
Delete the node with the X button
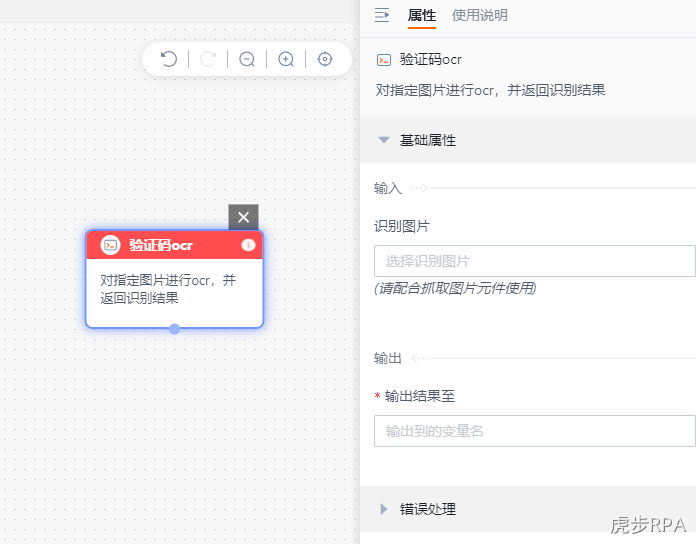(243, 217)
